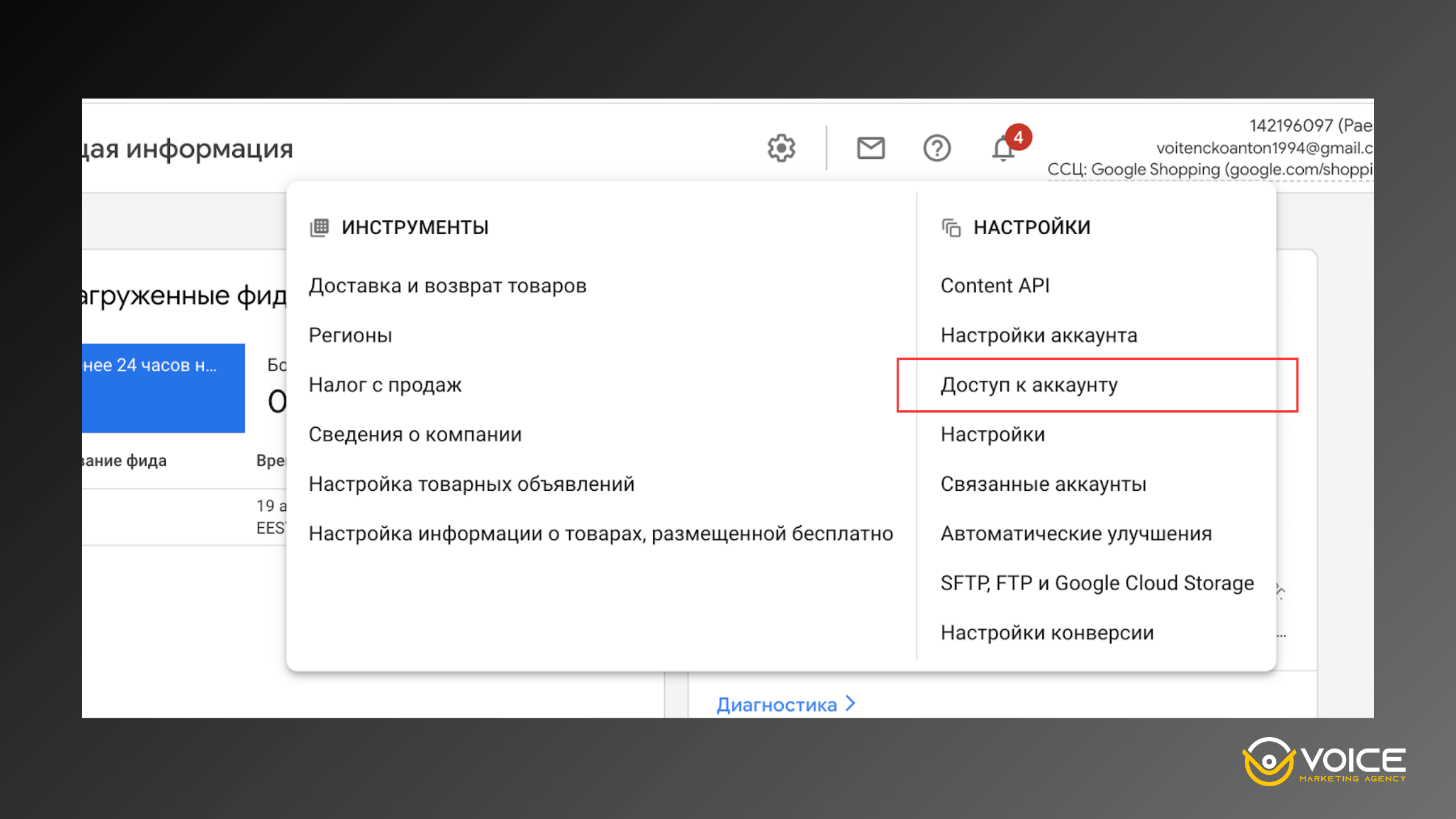Click the НАСТРОЙКИ section icon

pos(950,227)
